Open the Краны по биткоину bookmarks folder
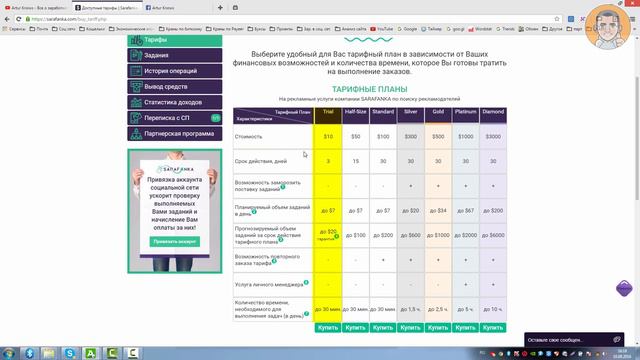640x360 pixels. 180,29
